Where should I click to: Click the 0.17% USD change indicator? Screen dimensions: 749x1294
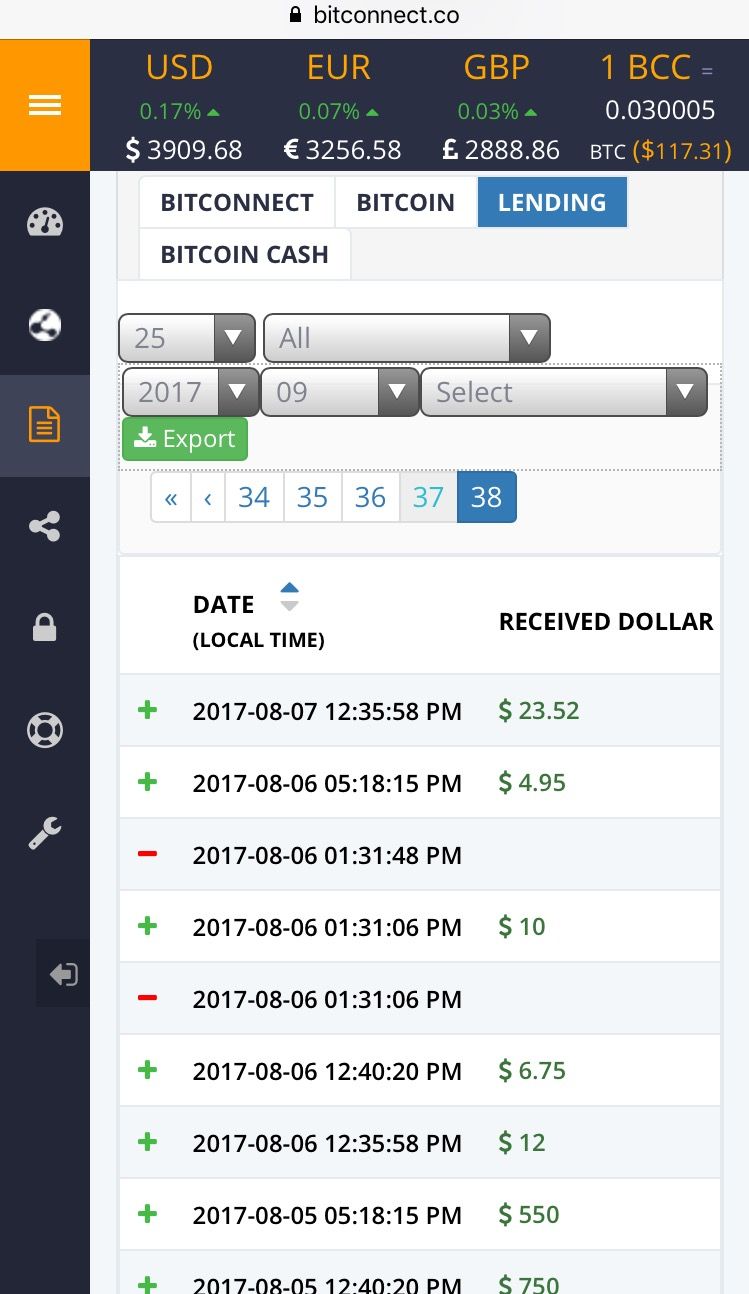pos(180,111)
